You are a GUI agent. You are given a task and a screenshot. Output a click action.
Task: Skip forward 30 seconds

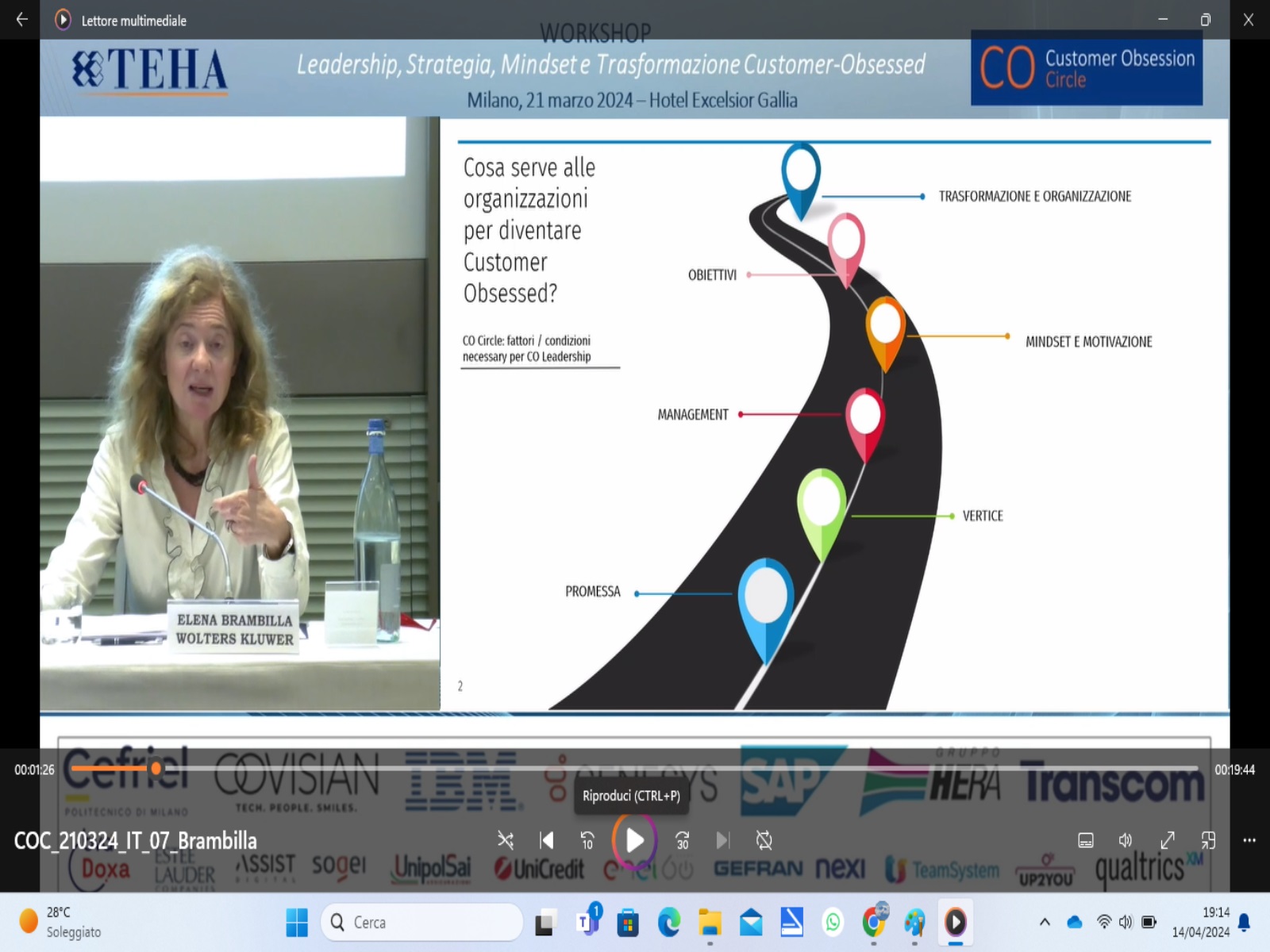tap(682, 840)
